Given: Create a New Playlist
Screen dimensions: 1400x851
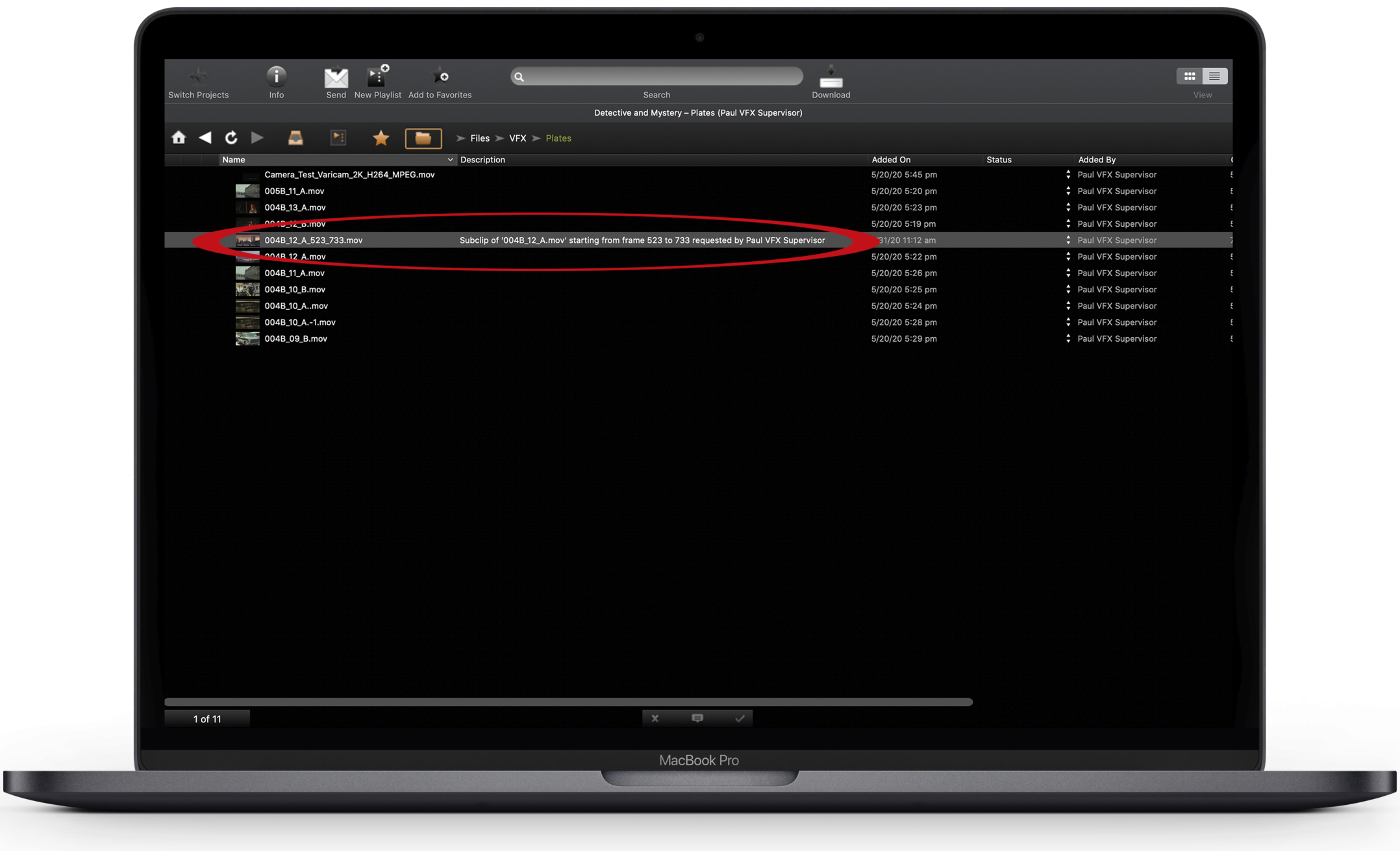Looking at the screenshot, I should pos(377,77).
